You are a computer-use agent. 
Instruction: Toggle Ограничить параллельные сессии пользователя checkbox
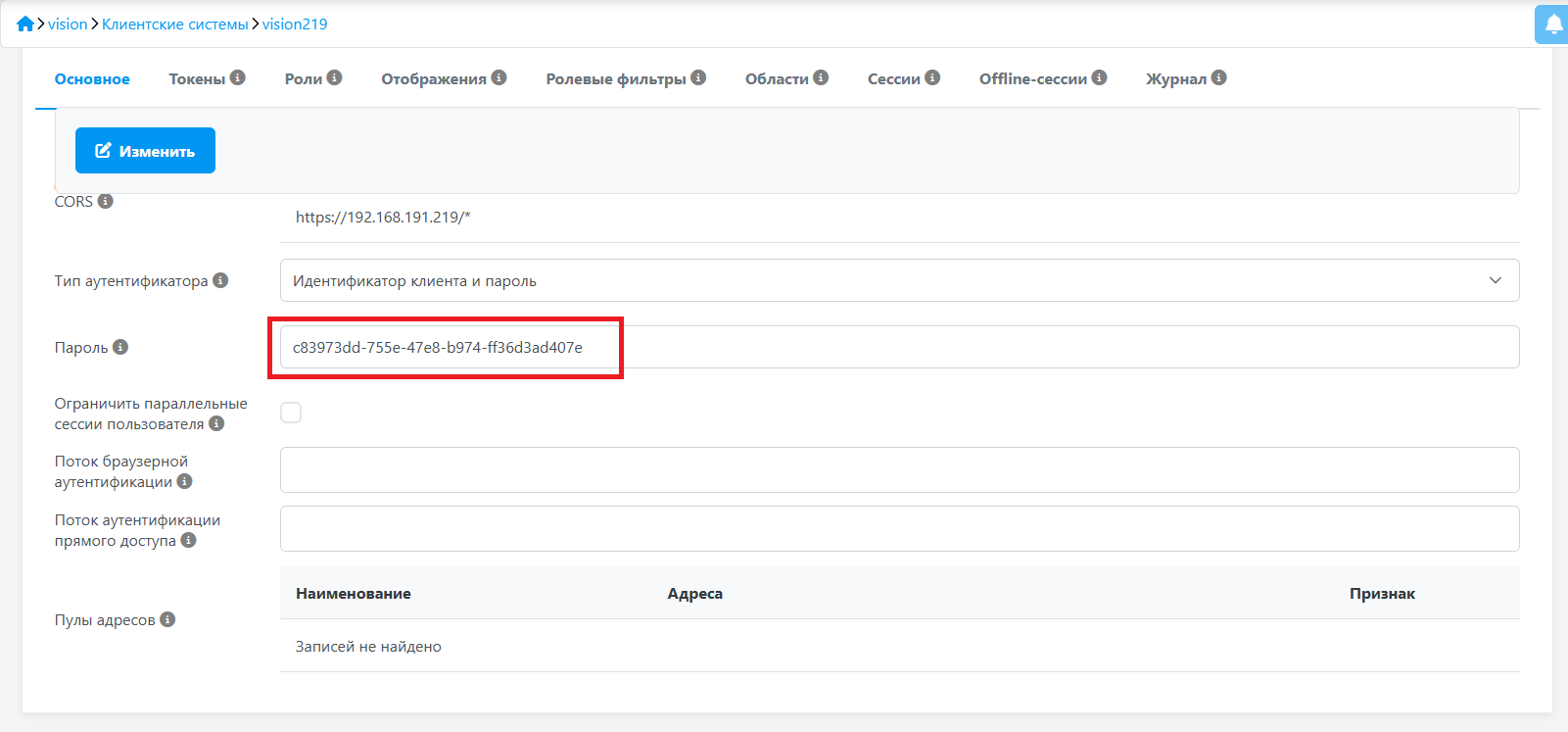click(x=291, y=413)
